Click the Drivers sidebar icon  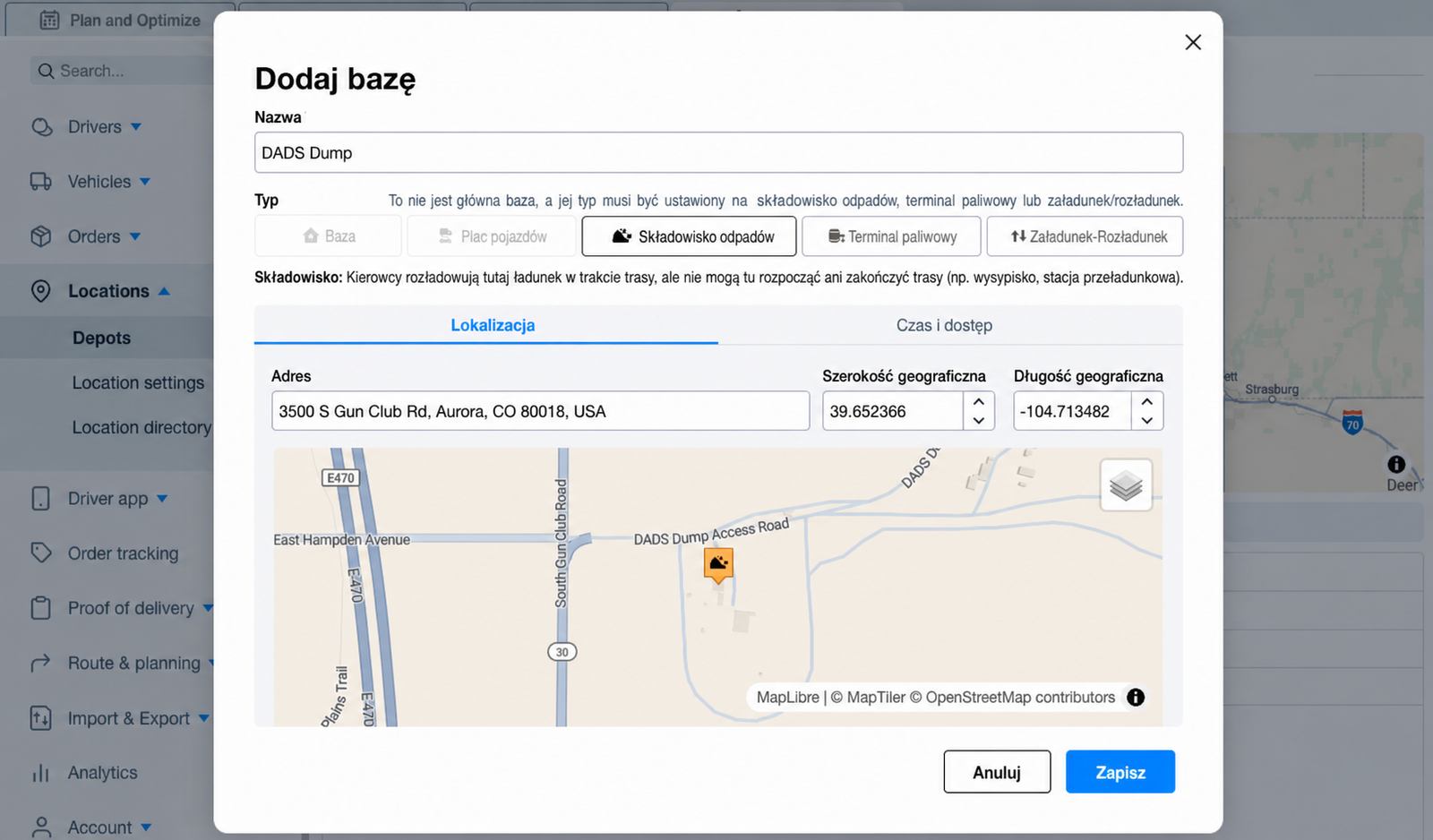(x=42, y=127)
